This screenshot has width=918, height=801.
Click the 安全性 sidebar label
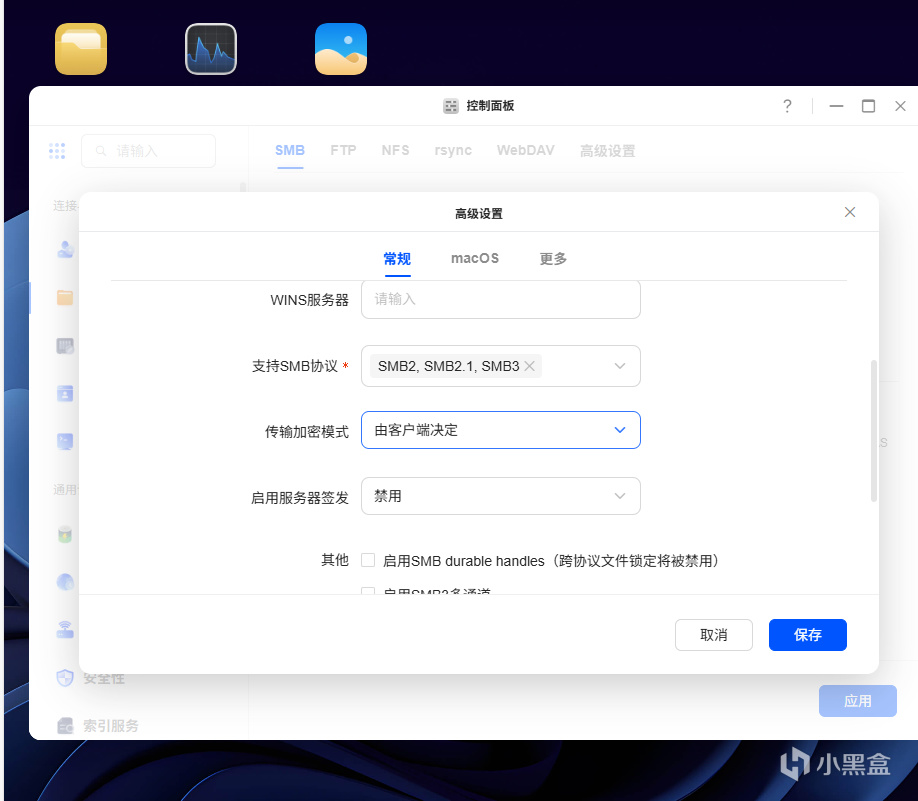(104, 678)
